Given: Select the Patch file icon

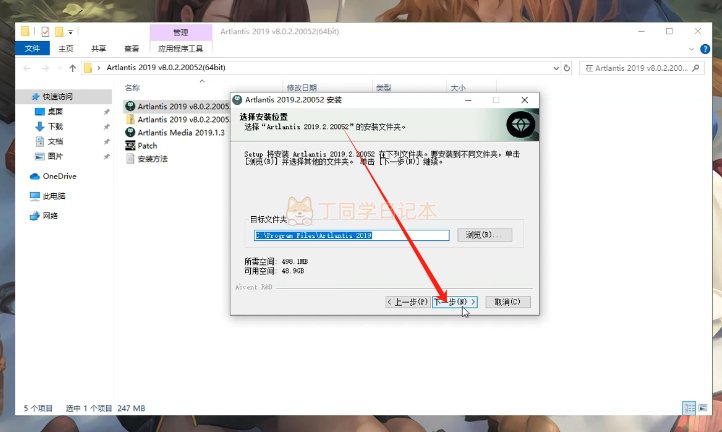Looking at the screenshot, I should coord(130,146).
